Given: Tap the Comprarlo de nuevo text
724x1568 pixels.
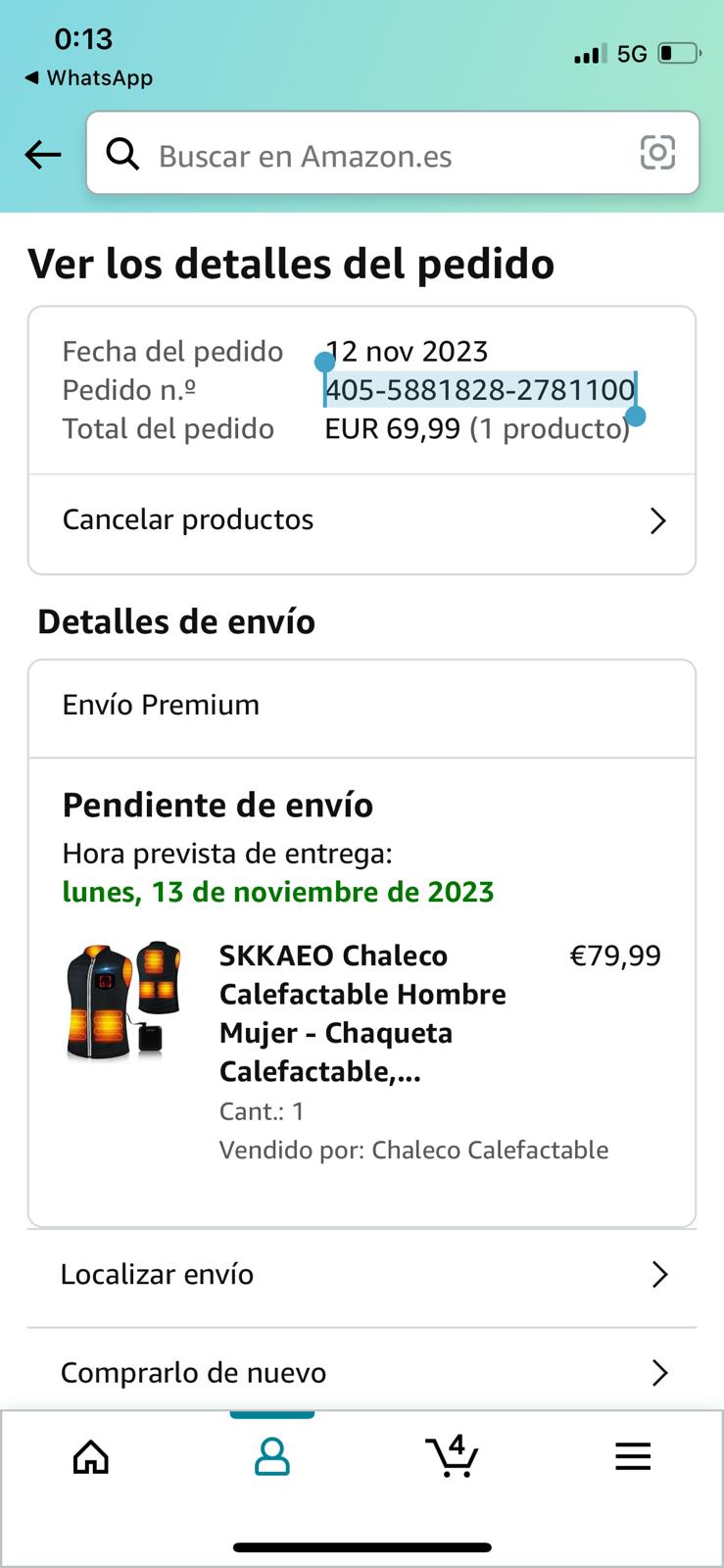Looking at the screenshot, I should coord(194,1373).
